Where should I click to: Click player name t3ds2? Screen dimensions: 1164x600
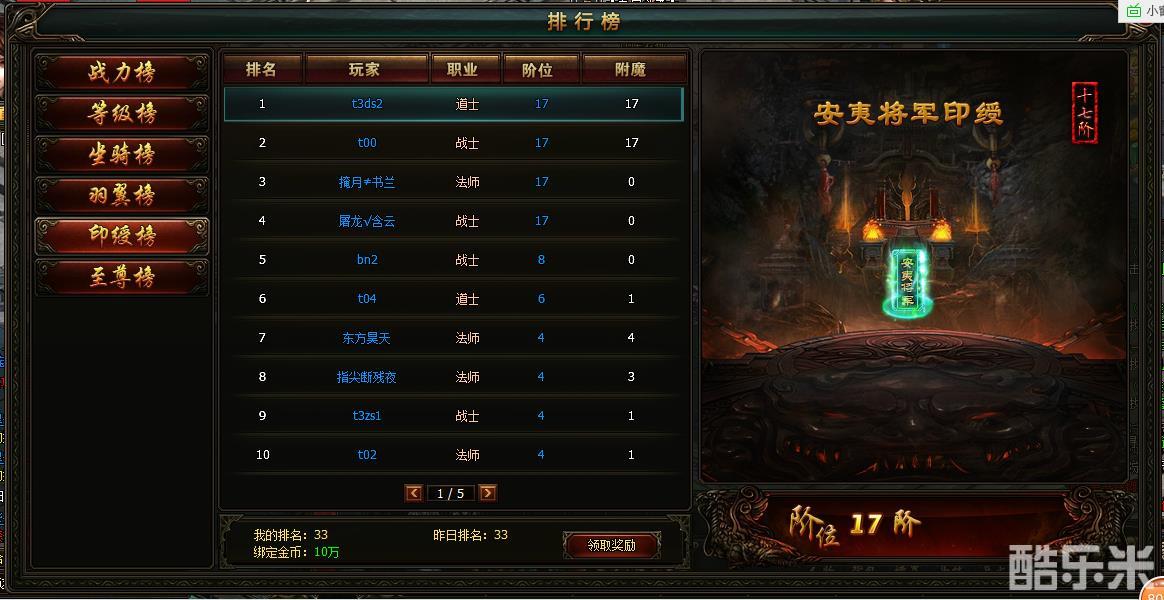click(367, 104)
